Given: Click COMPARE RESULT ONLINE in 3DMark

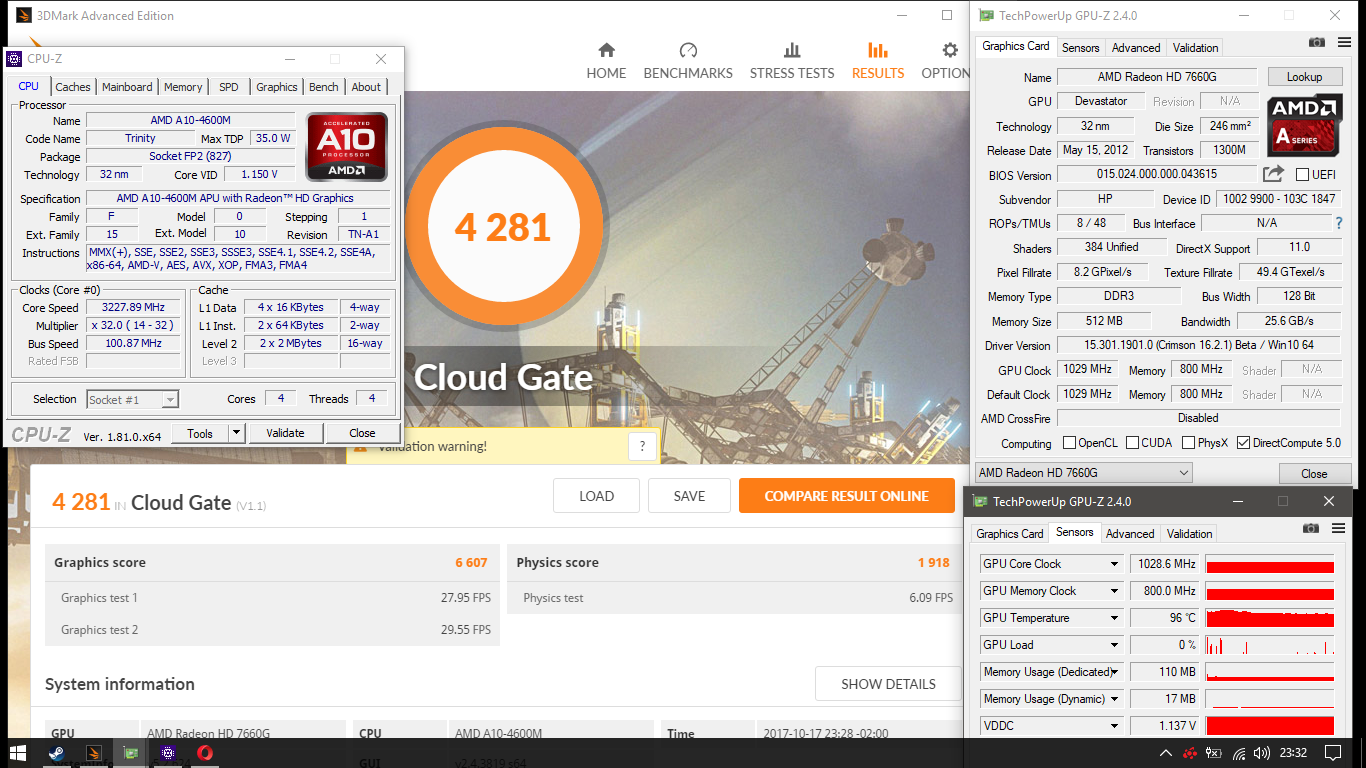Looking at the screenshot, I should tap(846, 496).
